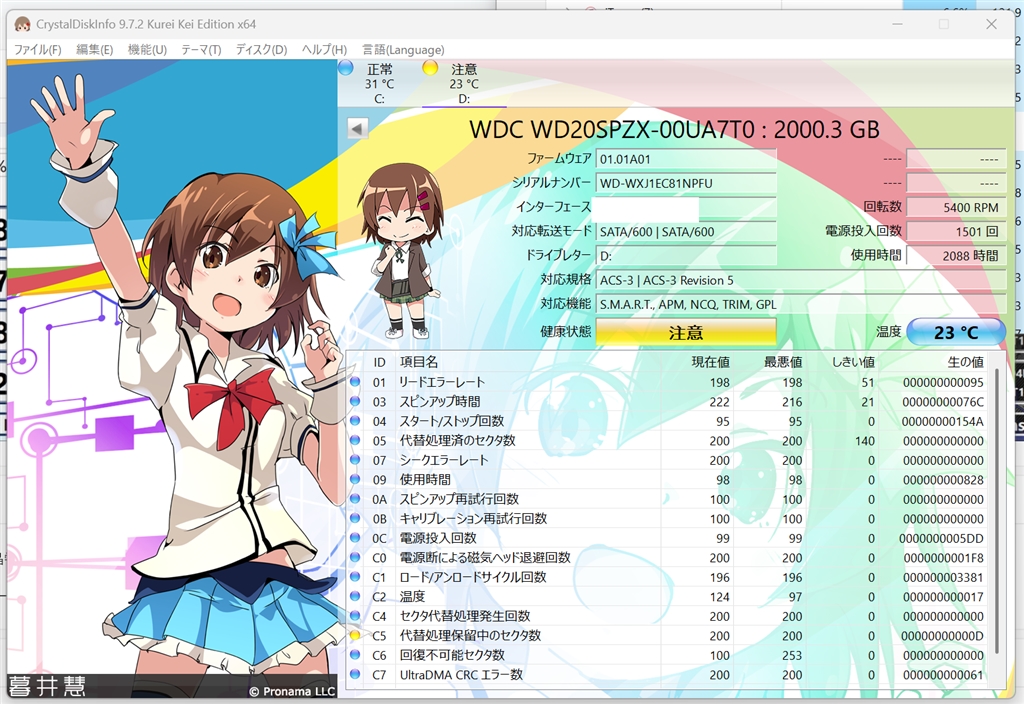
Task: Click status orb for row 0A スピンアップ再試行回数
Action: pyautogui.click(x=355, y=499)
